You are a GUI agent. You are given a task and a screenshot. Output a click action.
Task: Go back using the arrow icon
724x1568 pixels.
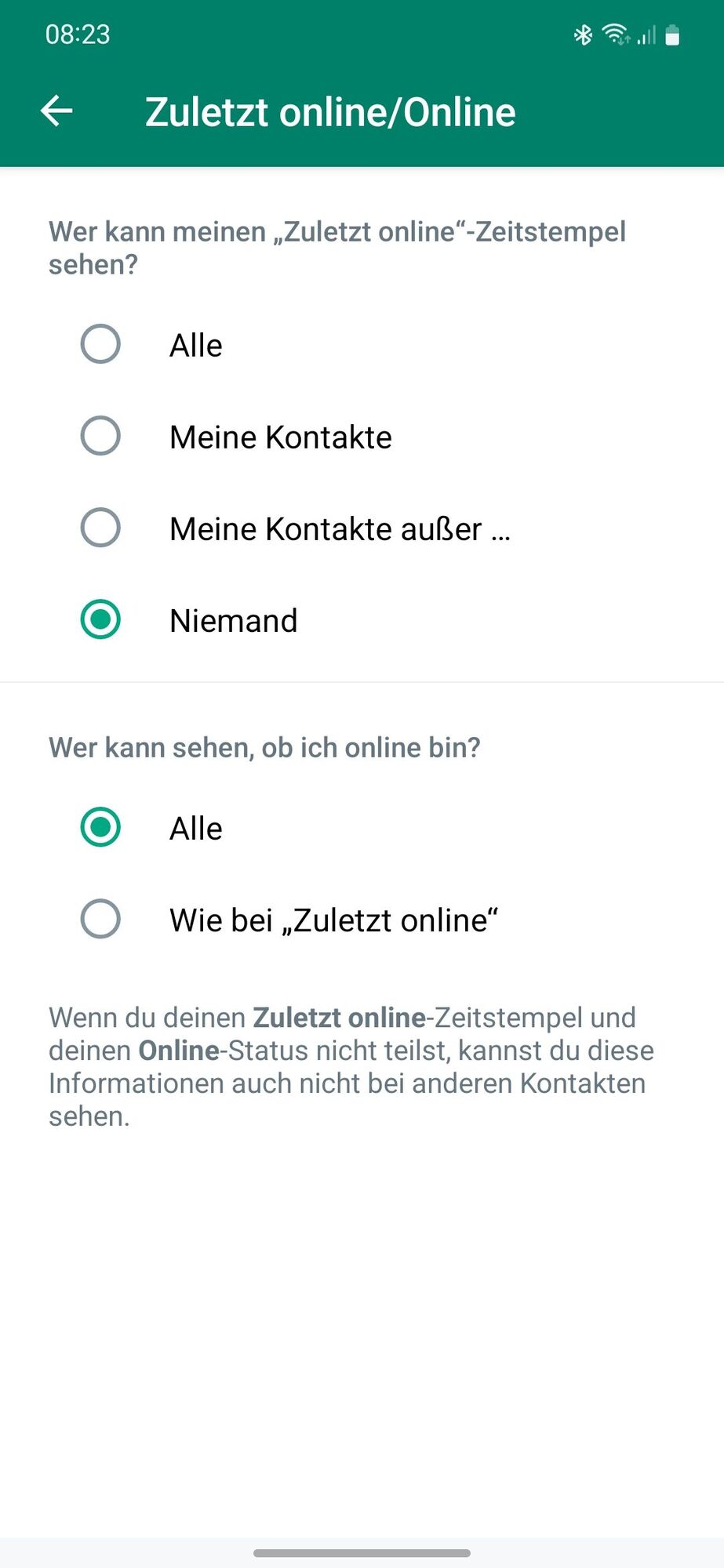click(56, 111)
